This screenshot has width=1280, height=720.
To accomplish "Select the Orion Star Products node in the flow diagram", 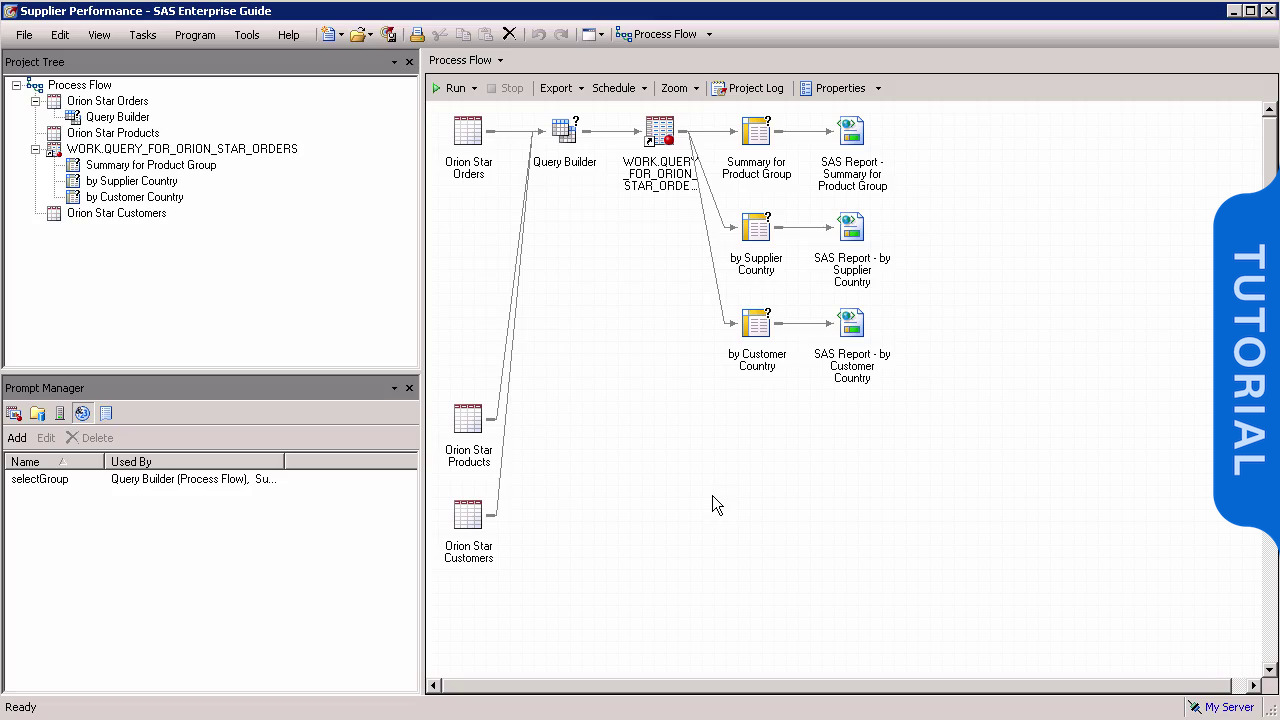I will pos(468,436).
